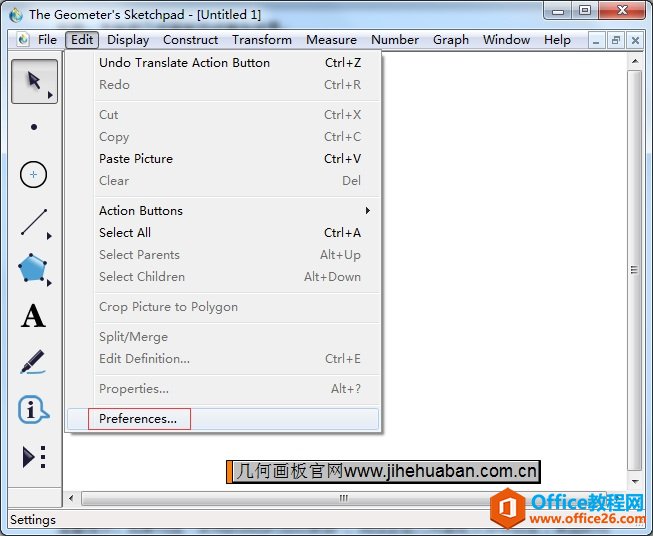Click the Sketchpad app icon in title bar
The width and height of the screenshot is (653, 536).
[x=17, y=15]
